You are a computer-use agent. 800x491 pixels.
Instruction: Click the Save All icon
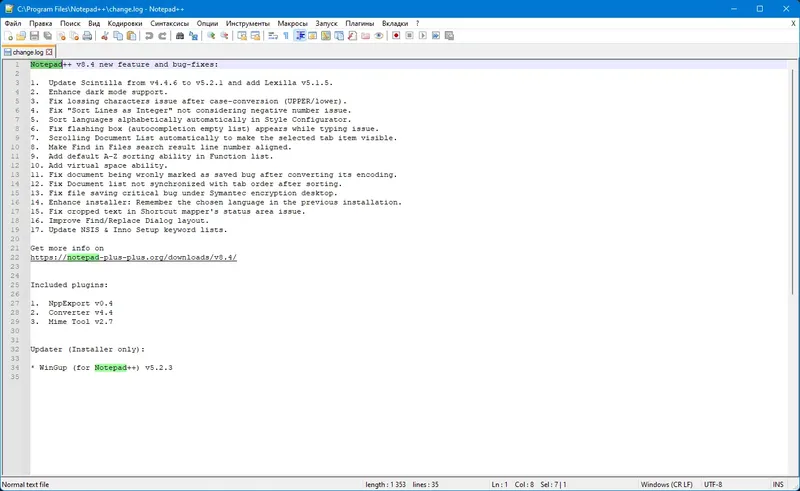[47, 36]
